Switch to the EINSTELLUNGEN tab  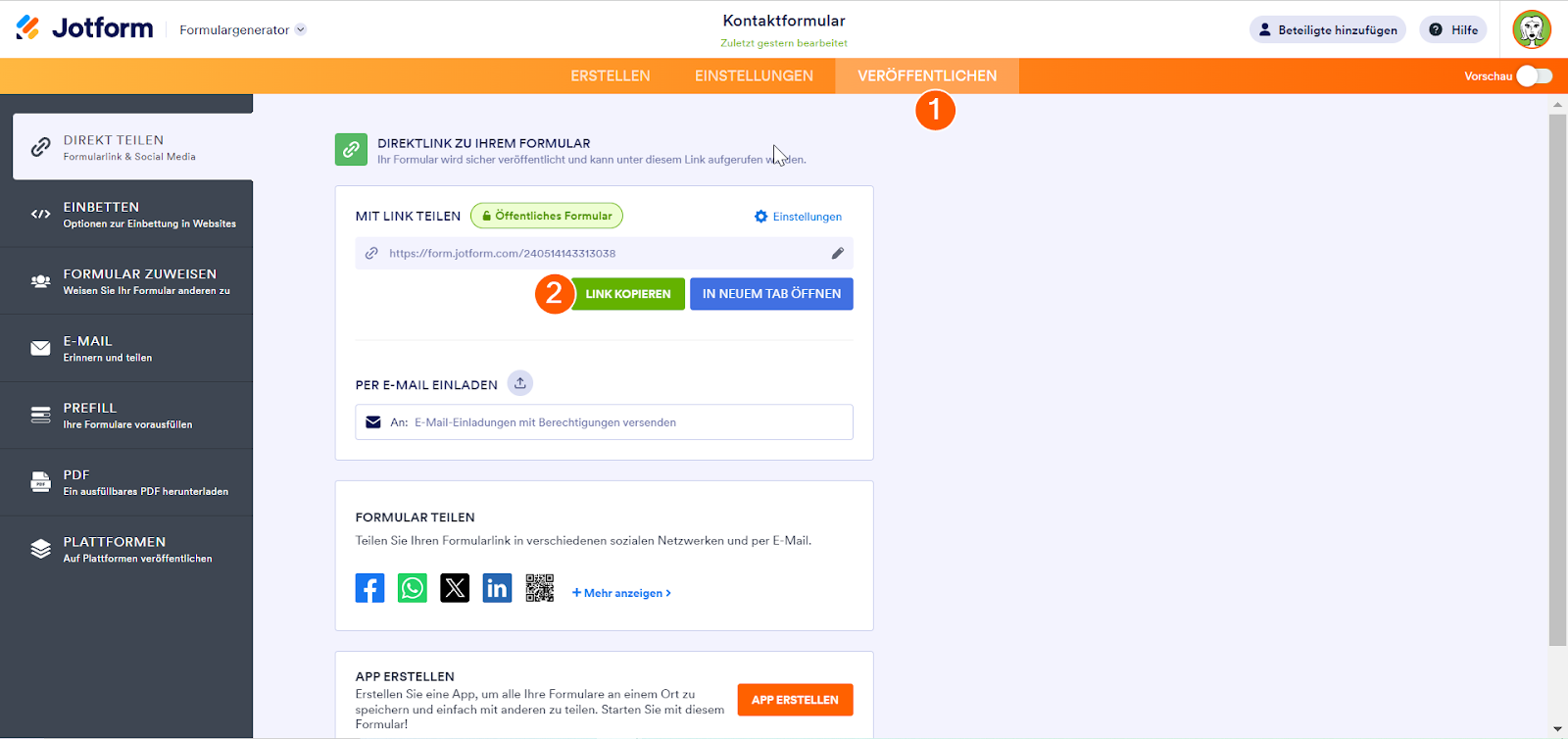pyautogui.click(x=754, y=75)
